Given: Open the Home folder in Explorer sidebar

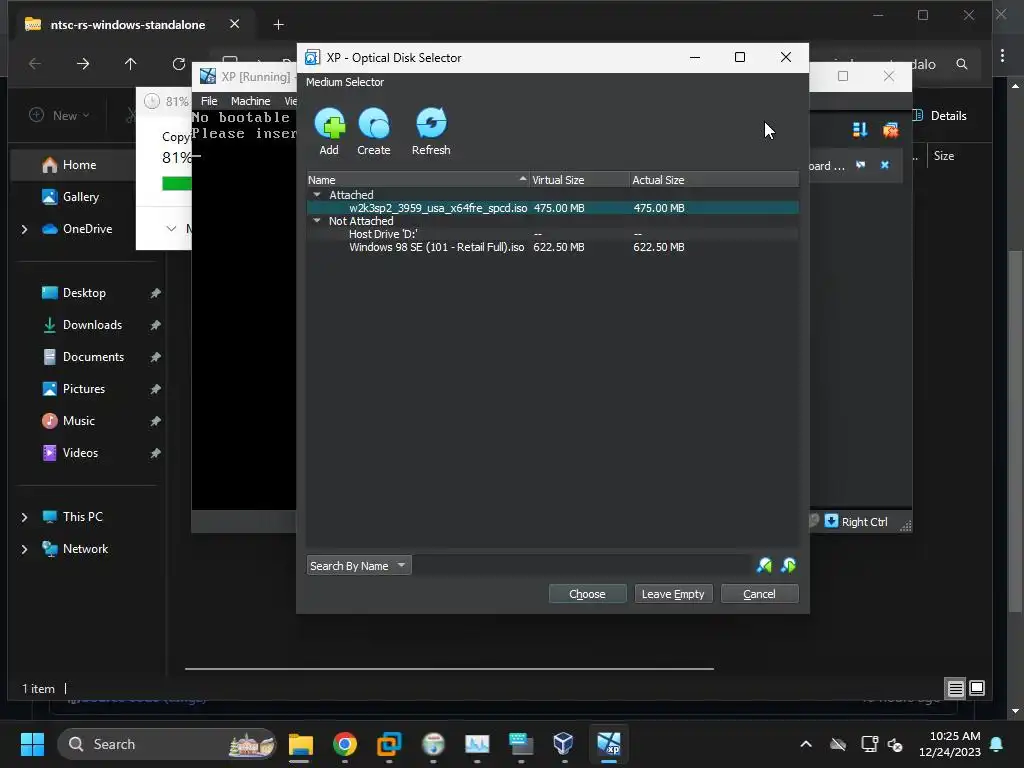Looking at the screenshot, I should (78, 165).
